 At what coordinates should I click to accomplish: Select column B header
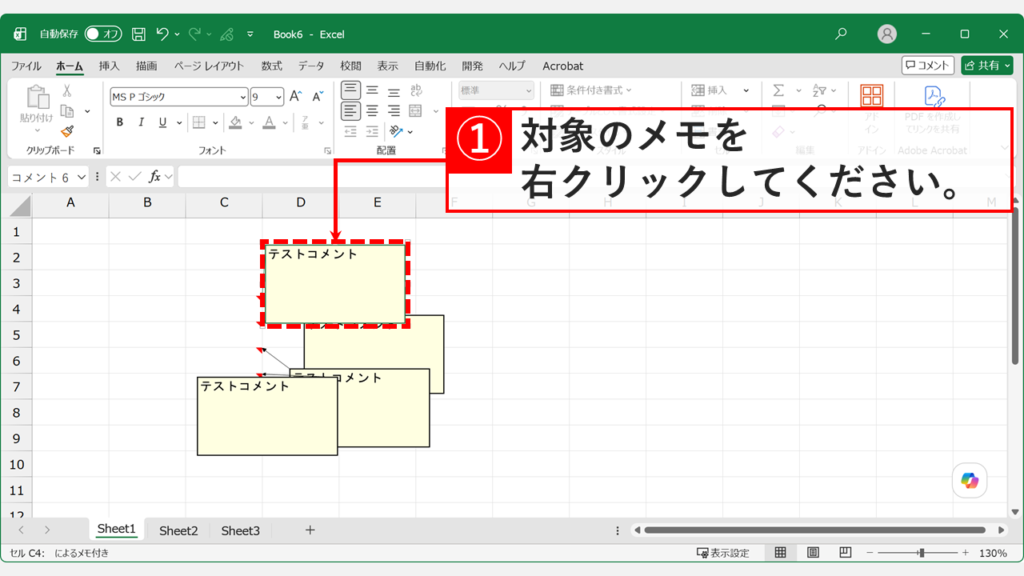pos(148,202)
